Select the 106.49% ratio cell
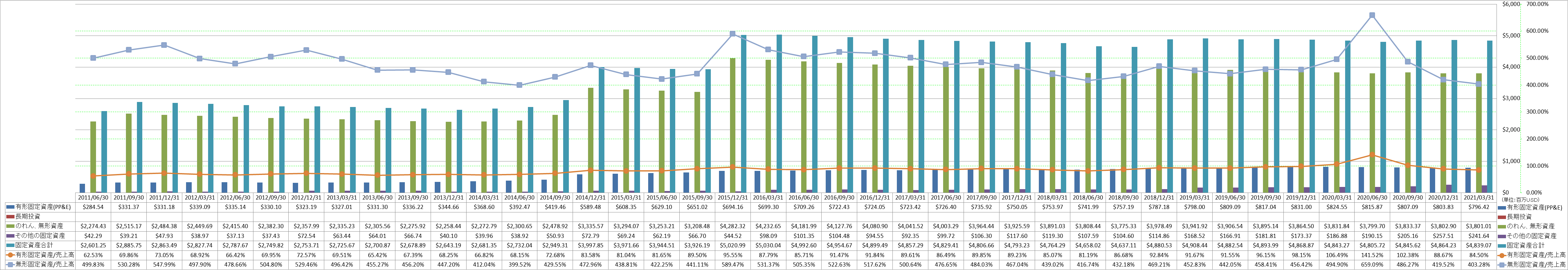The image size is (1568, 270). [x=1336, y=255]
